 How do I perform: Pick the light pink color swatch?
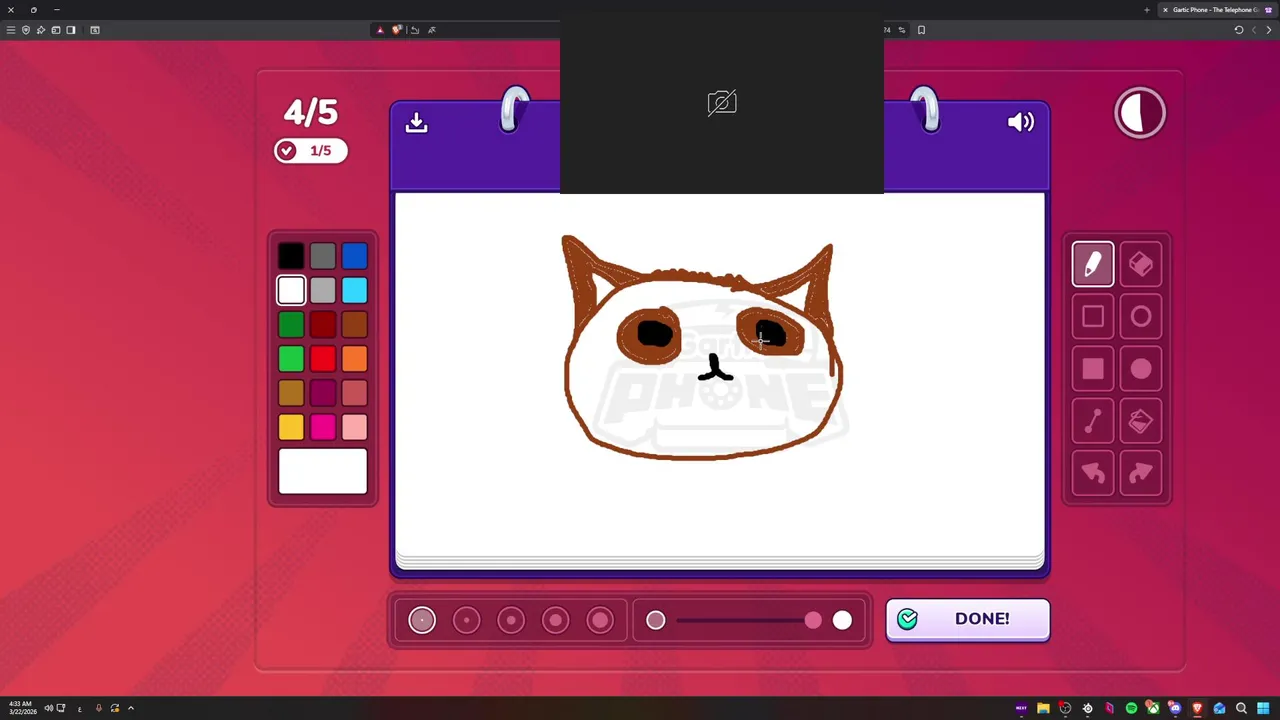355,427
